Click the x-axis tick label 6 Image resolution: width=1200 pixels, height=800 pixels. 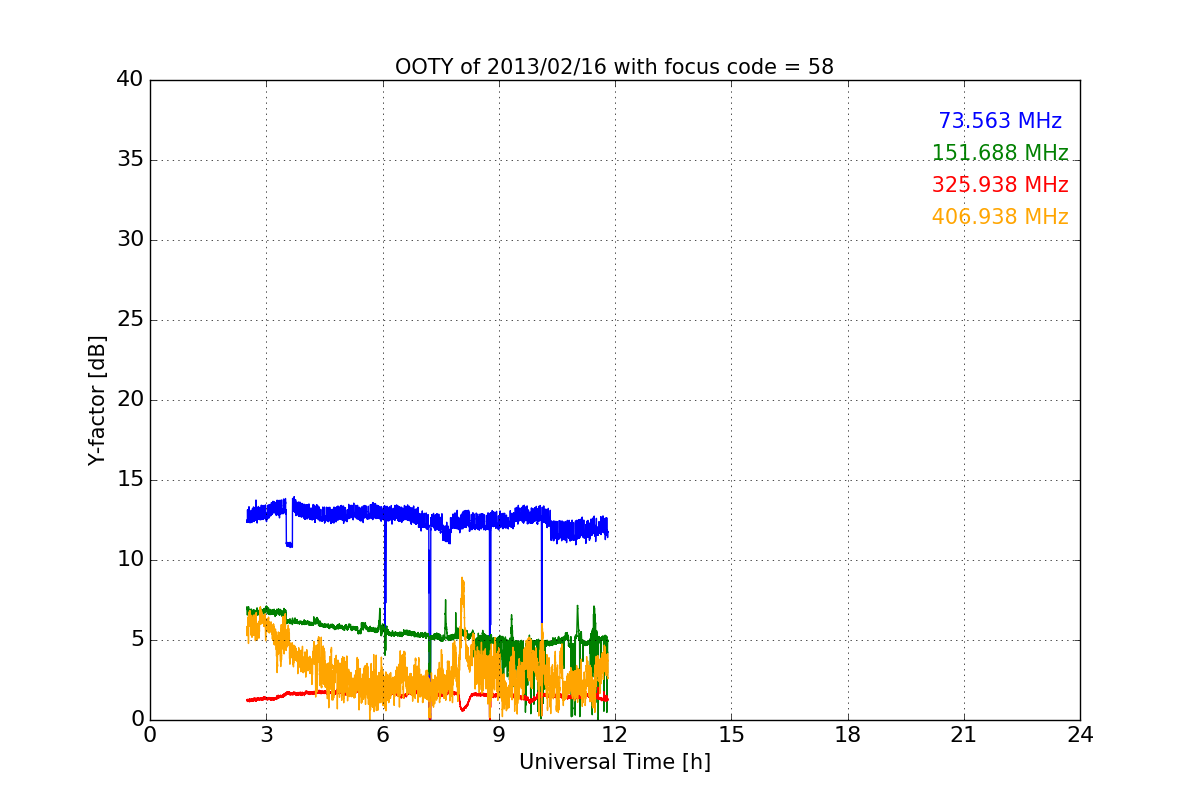382,735
